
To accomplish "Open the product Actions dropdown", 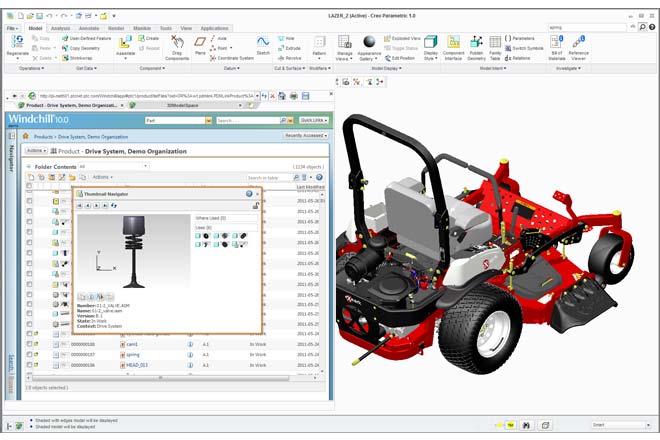I will click(x=36, y=151).
